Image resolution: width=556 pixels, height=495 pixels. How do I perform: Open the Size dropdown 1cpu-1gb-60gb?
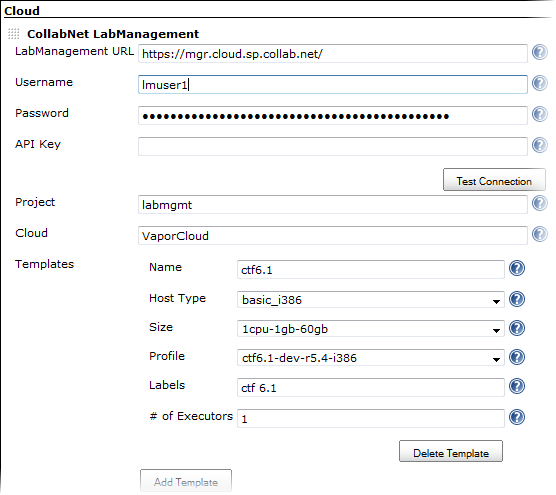371,329
